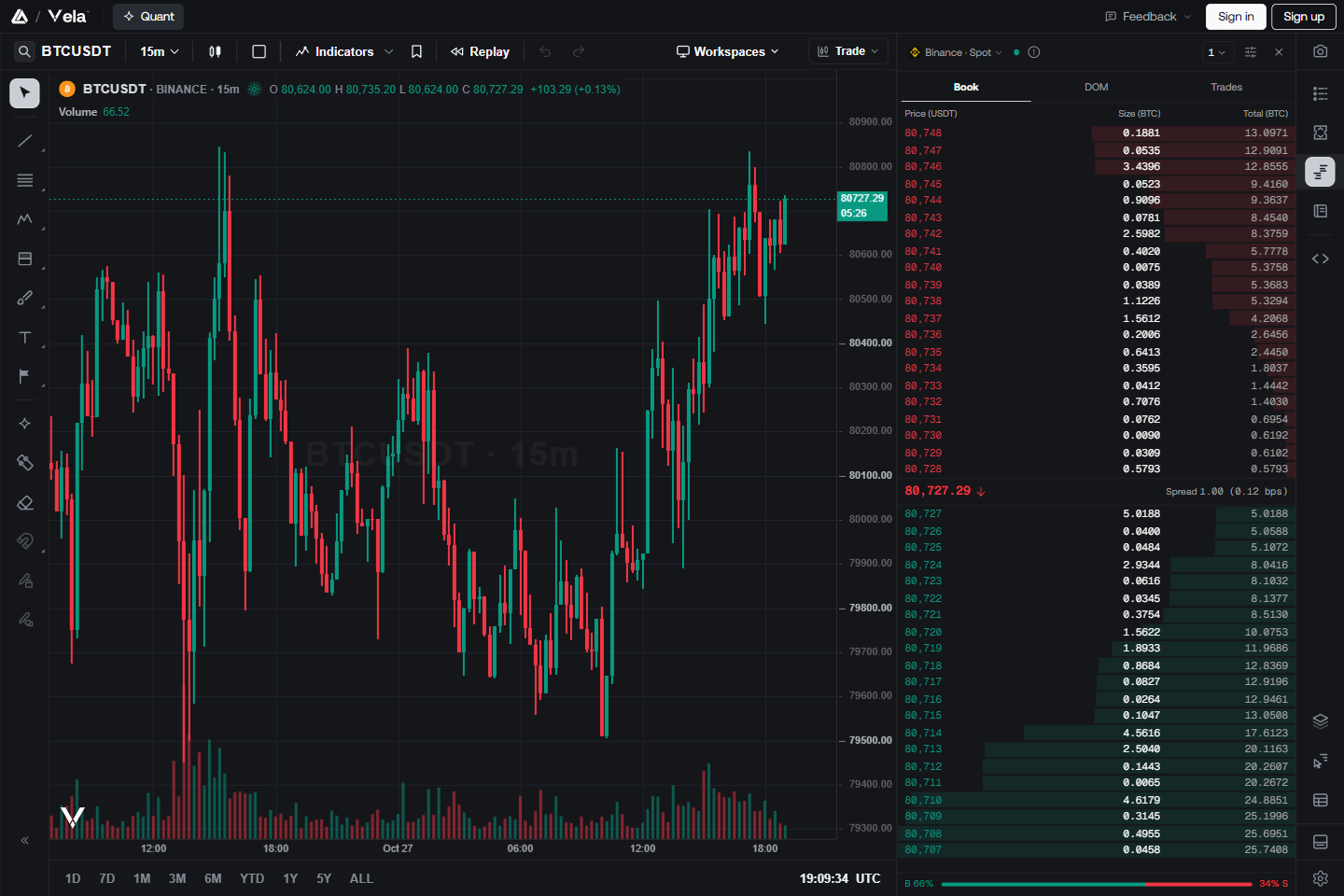This screenshot has width=1344, height=896.
Task: Toggle hide all drawings
Action: [25, 620]
